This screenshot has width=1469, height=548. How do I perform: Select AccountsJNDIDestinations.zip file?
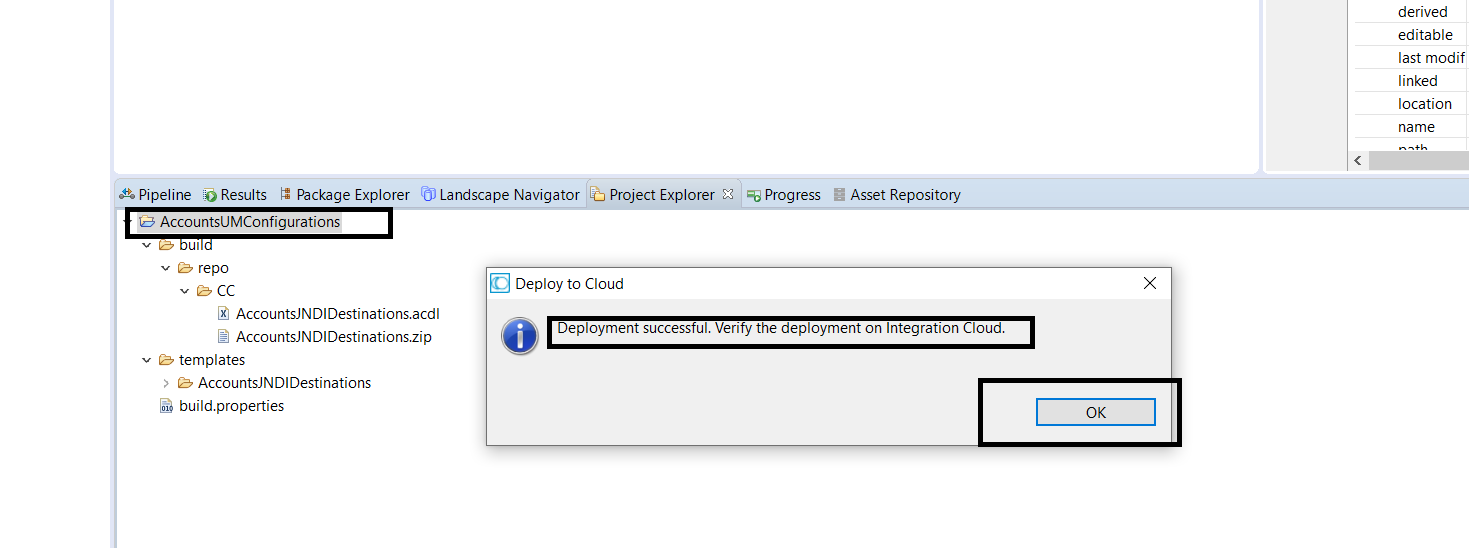pyautogui.click(x=333, y=337)
